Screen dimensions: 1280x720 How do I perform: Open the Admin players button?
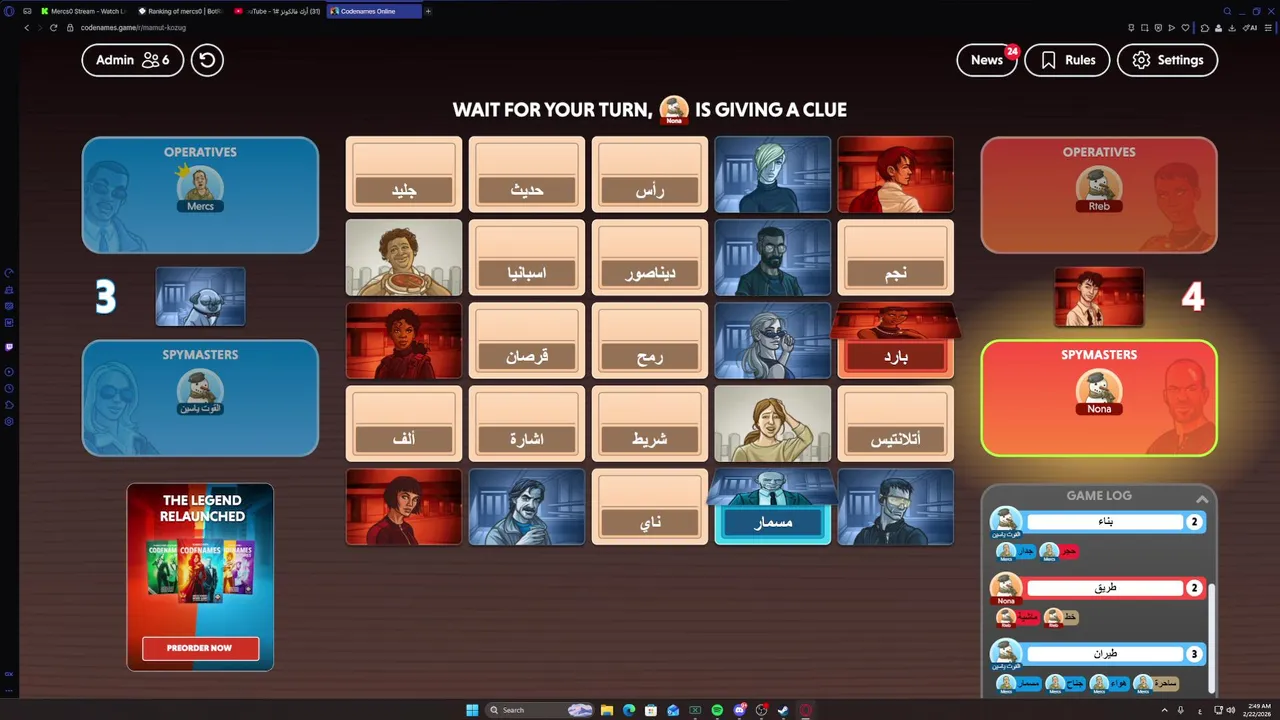click(x=133, y=60)
